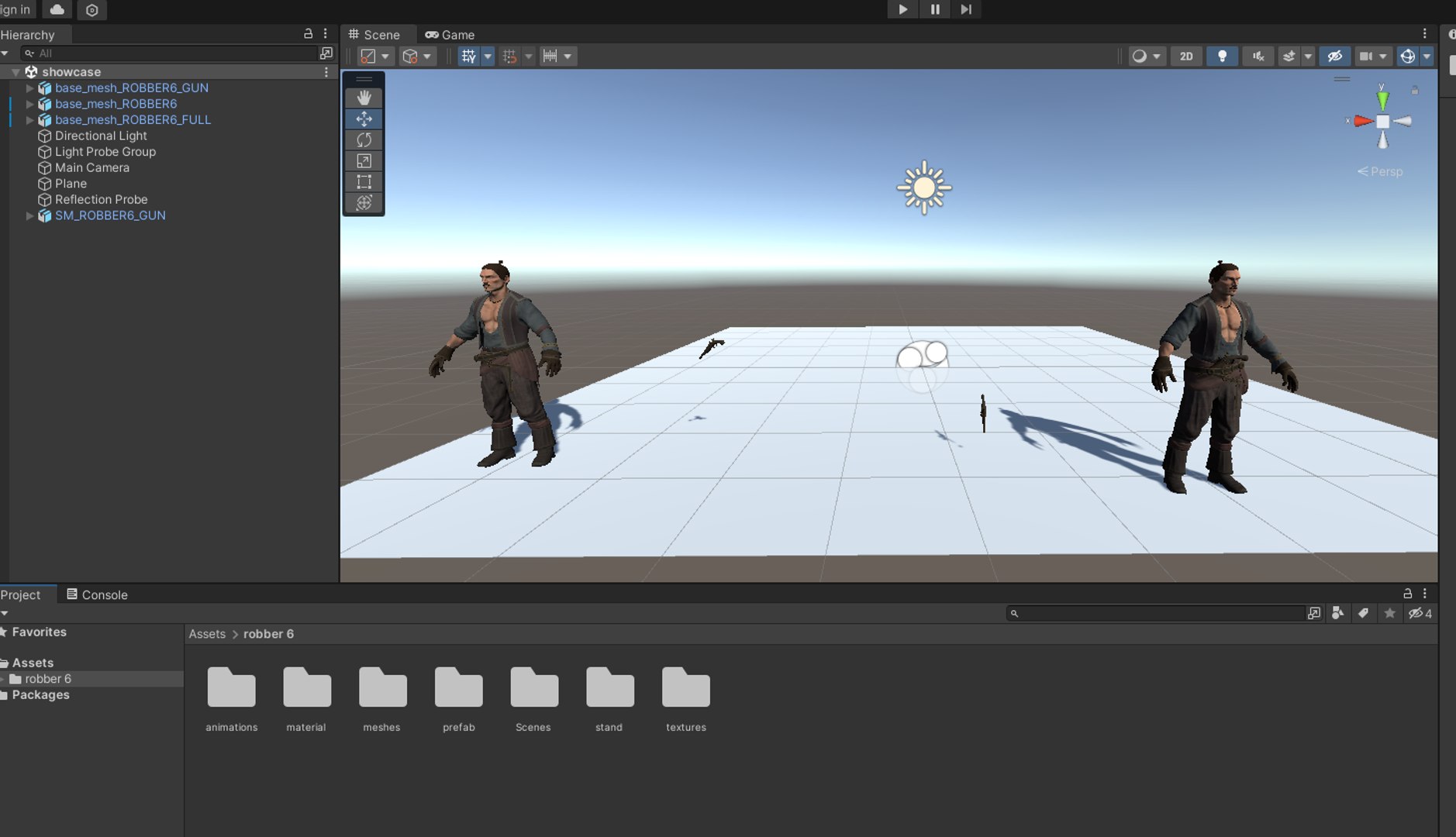1456x837 pixels.
Task: Click the Directional Light sun gizmo in the scene
Action: [x=923, y=188]
